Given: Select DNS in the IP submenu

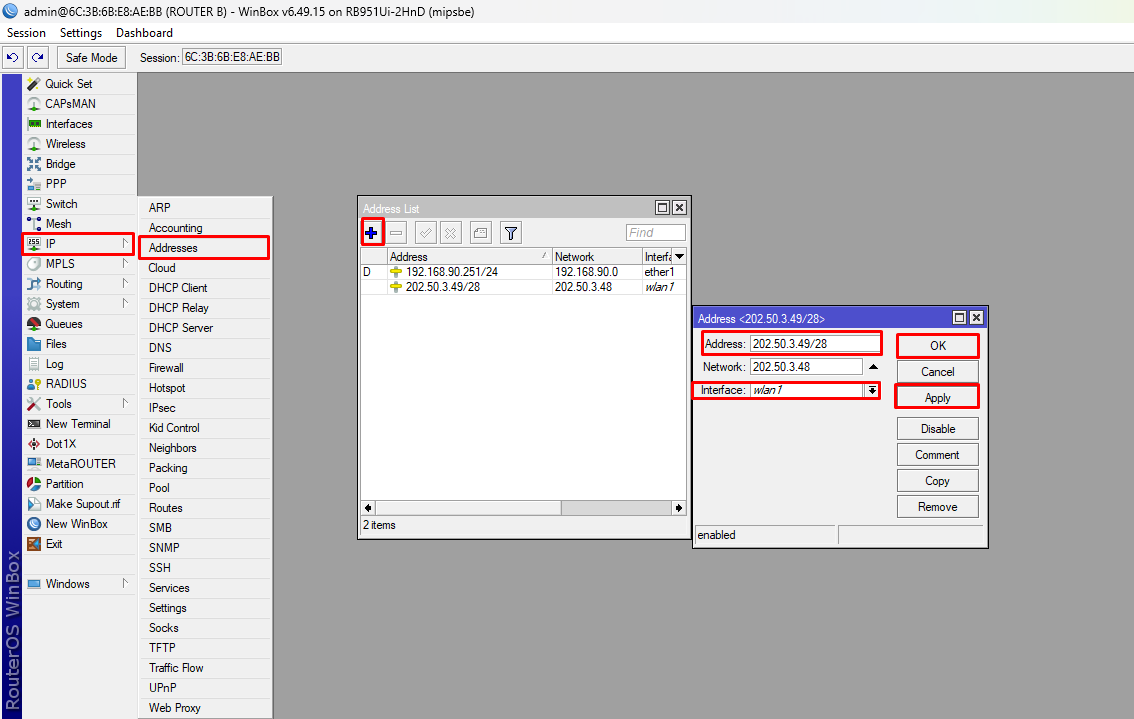Looking at the screenshot, I should pyautogui.click(x=205, y=348).
